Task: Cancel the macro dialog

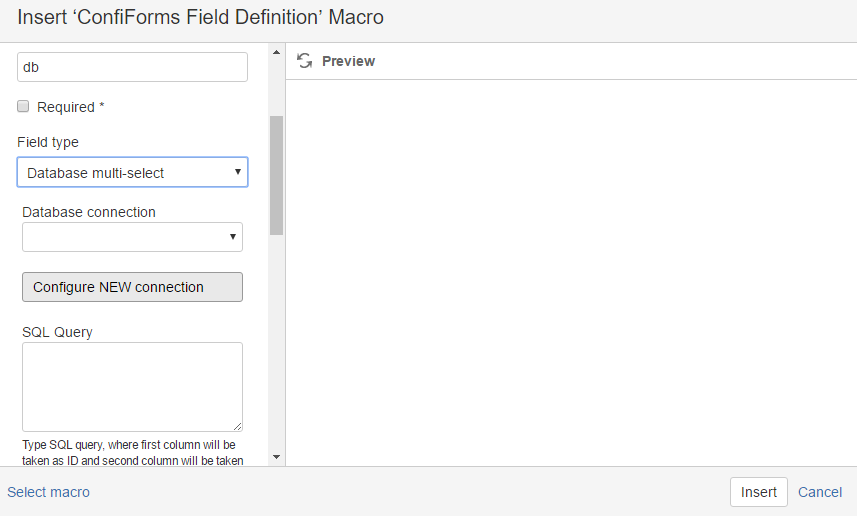Action: pyautogui.click(x=820, y=492)
